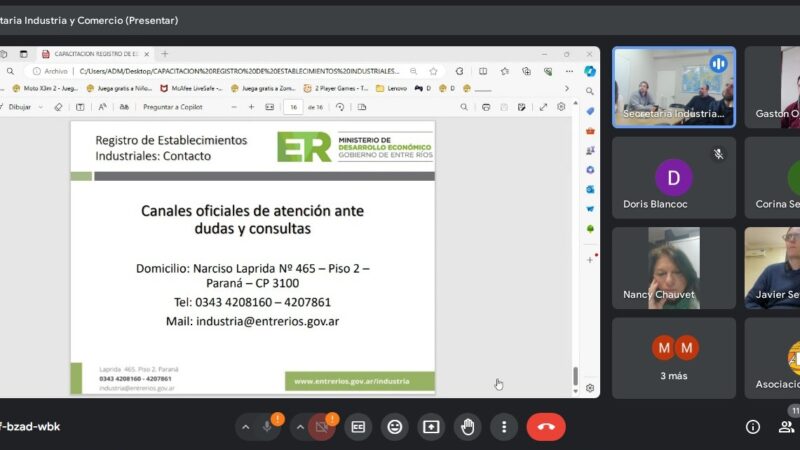Expand the Dibujar dropdown arrow
The height and width of the screenshot is (450, 800).
click(41, 107)
